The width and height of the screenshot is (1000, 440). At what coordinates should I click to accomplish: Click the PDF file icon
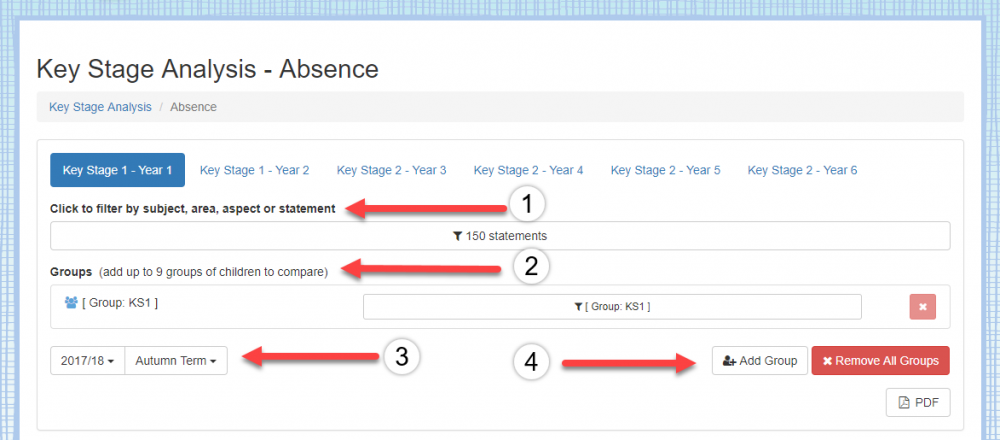coord(904,402)
